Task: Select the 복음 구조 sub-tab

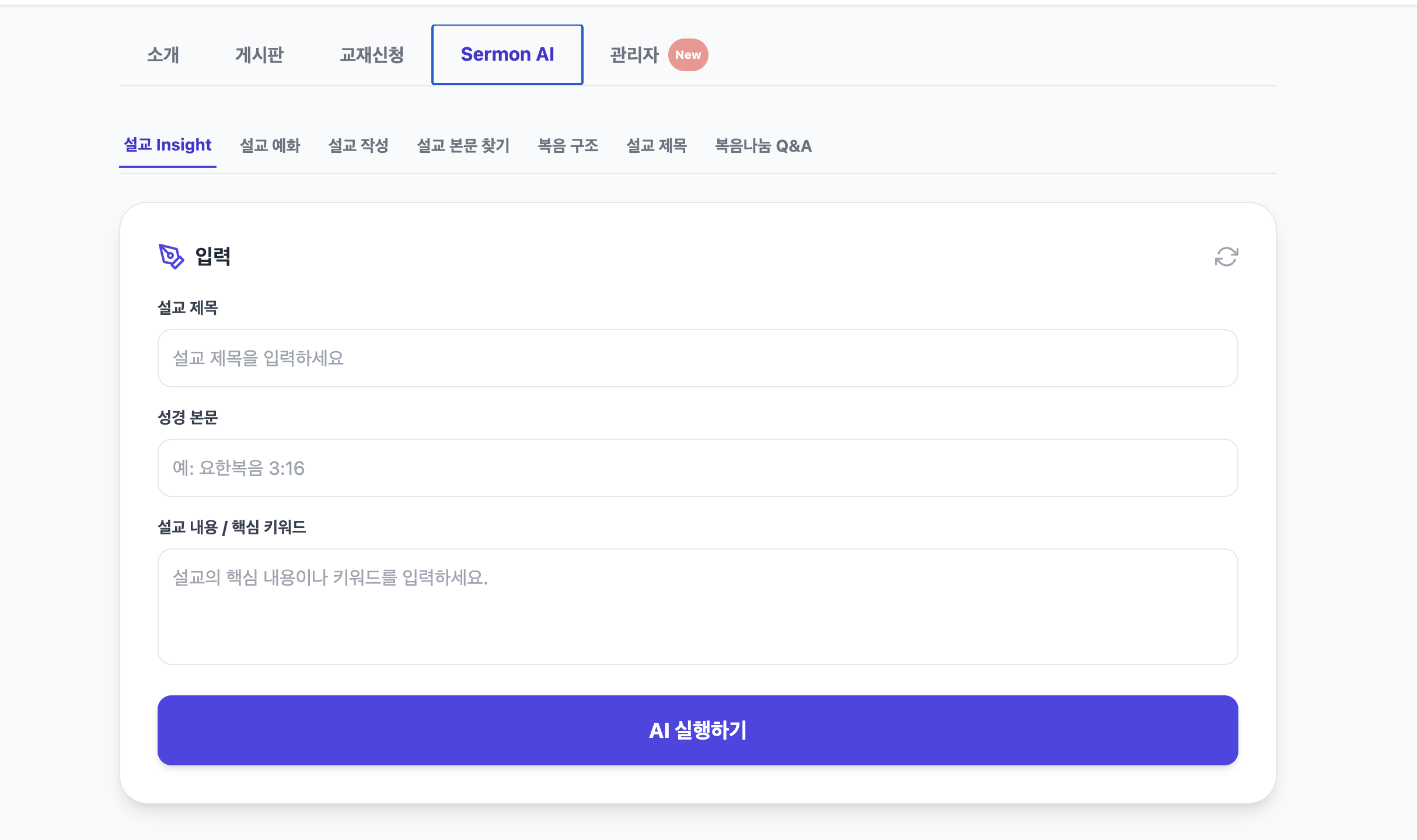Action: click(x=568, y=145)
